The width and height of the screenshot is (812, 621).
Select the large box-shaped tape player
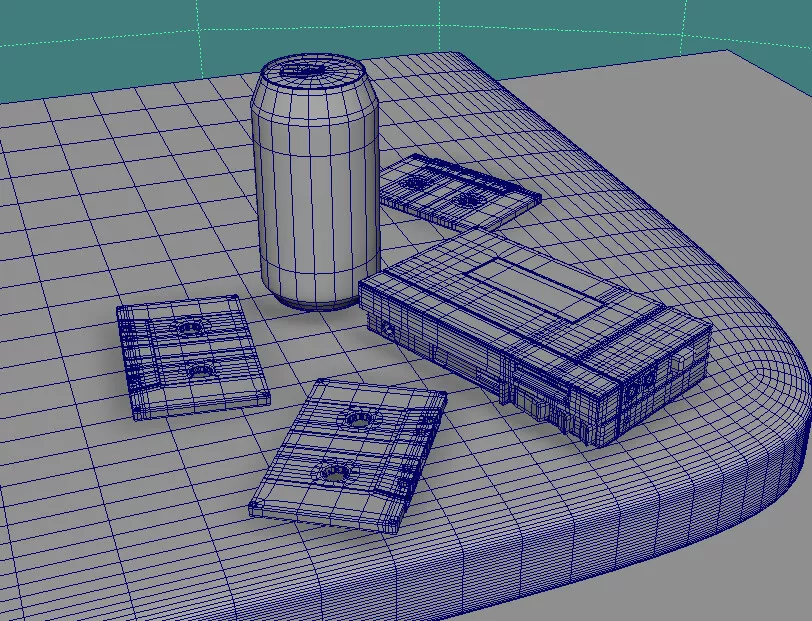(530, 330)
